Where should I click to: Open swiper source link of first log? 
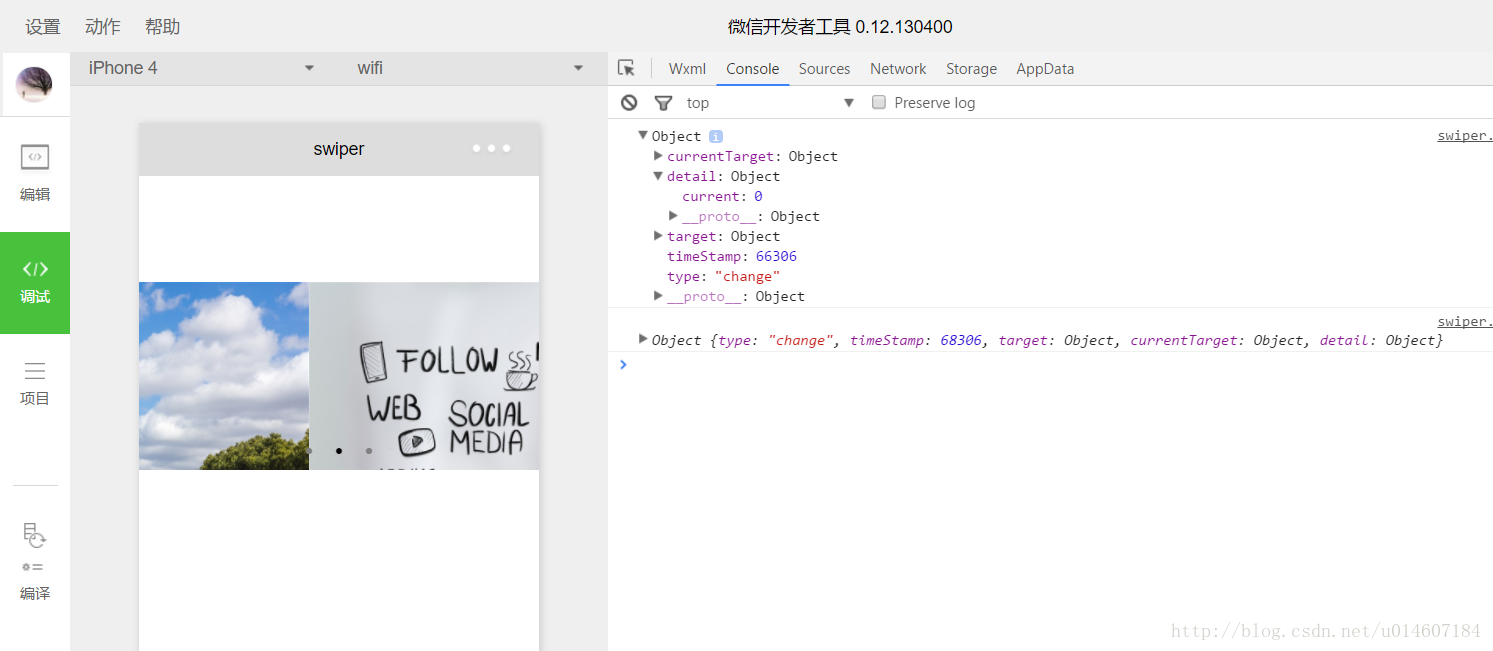1465,136
